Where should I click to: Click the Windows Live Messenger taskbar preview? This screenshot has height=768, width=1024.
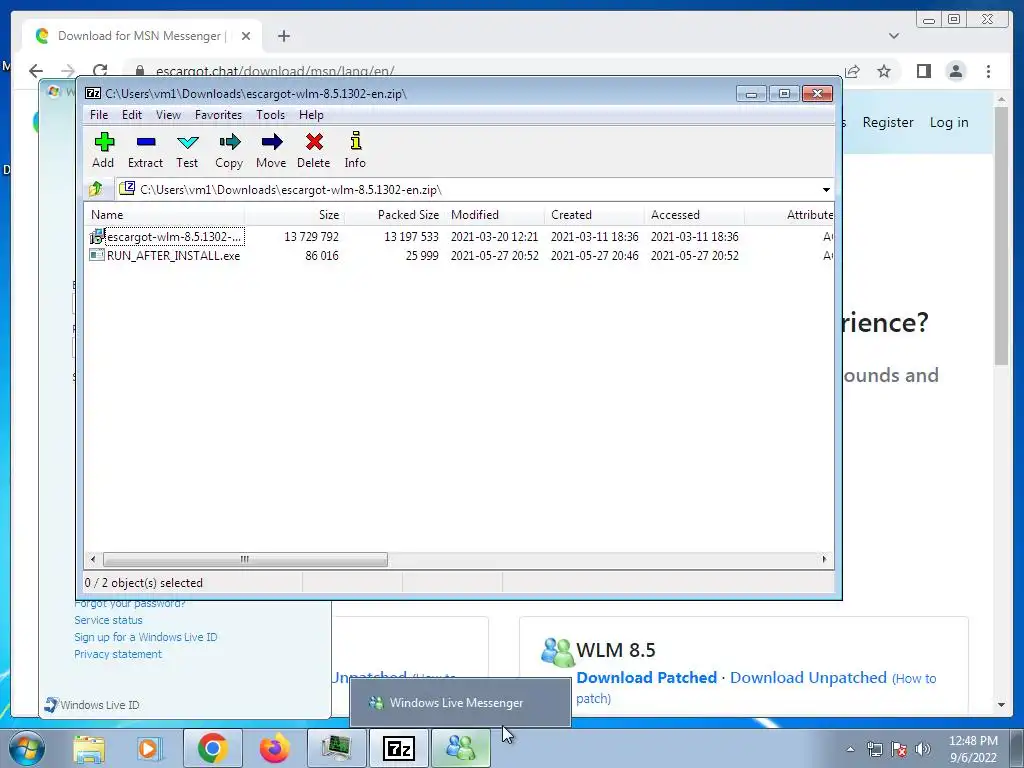tap(460, 703)
